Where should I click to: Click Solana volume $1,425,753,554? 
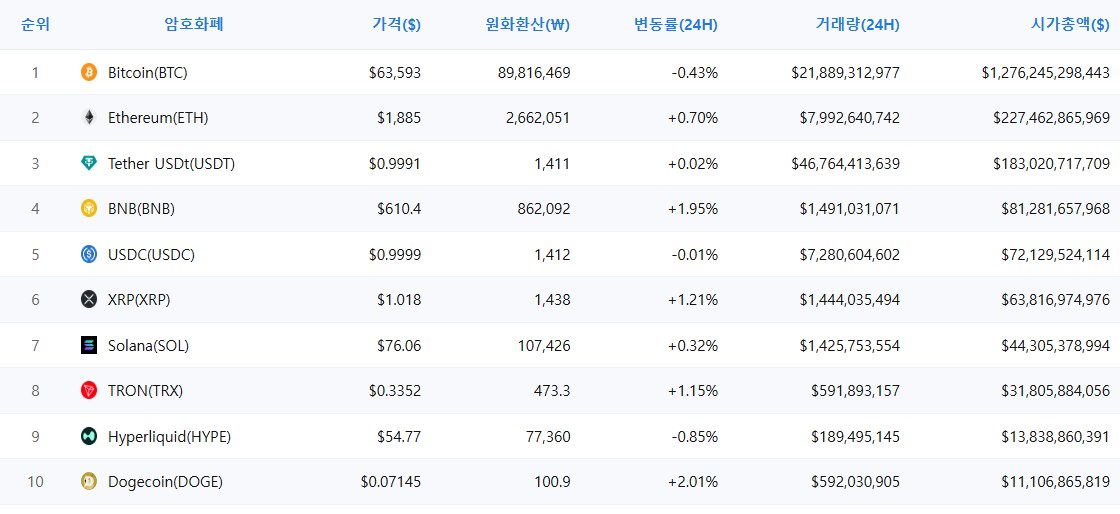850,346
